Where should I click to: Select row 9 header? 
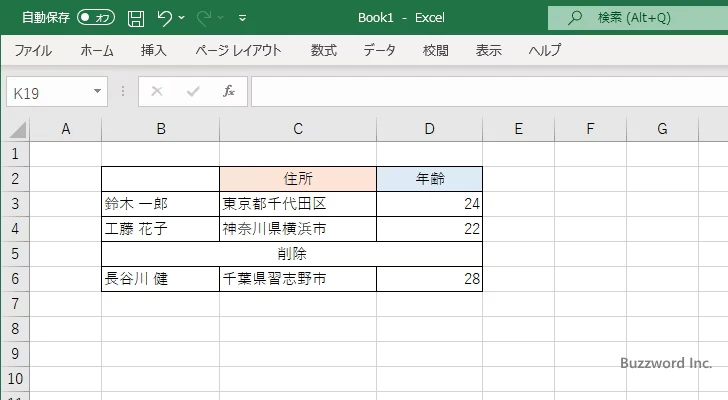[x=15, y=354]
